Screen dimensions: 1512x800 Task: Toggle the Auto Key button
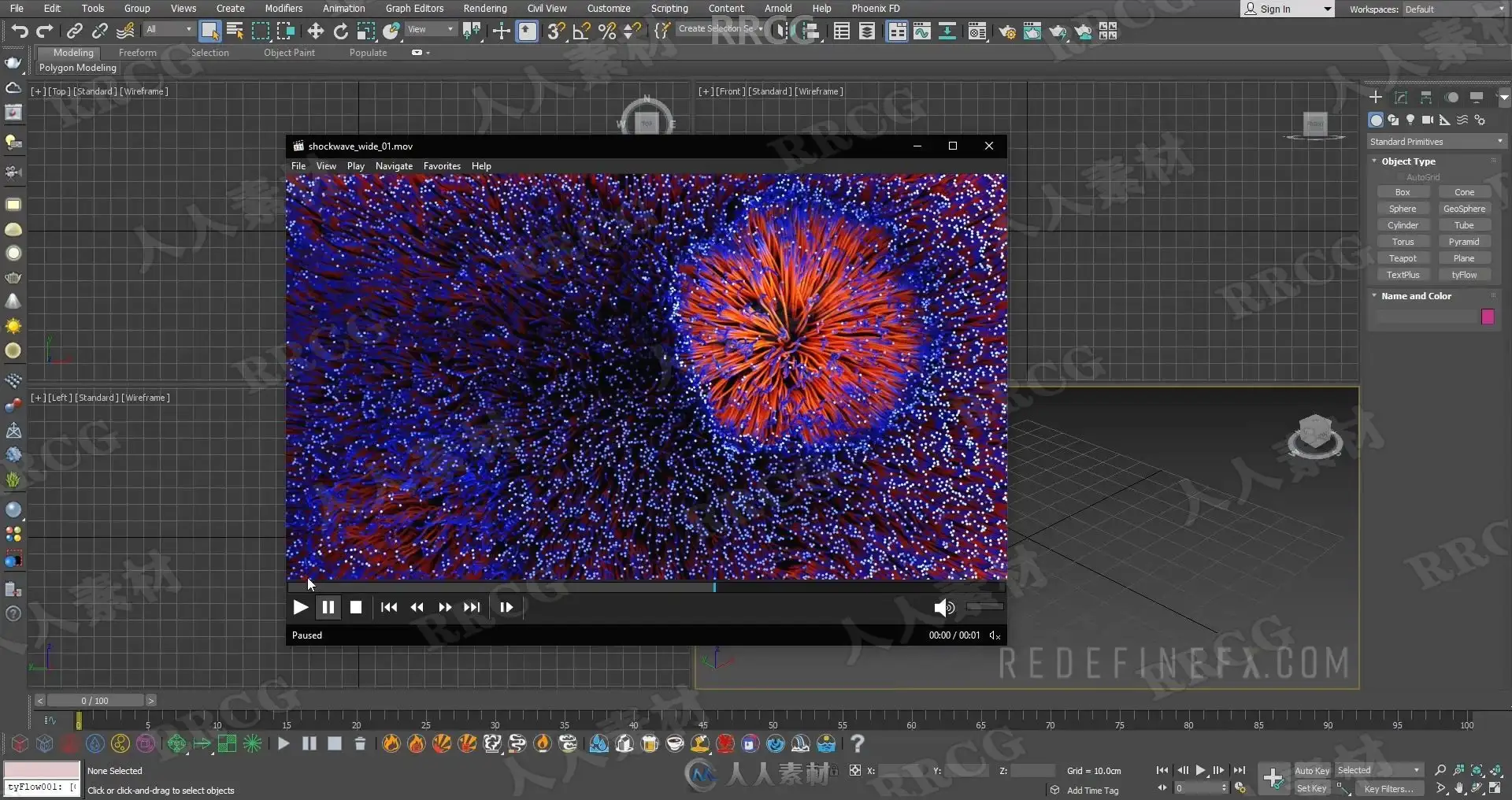[1311, 770]
